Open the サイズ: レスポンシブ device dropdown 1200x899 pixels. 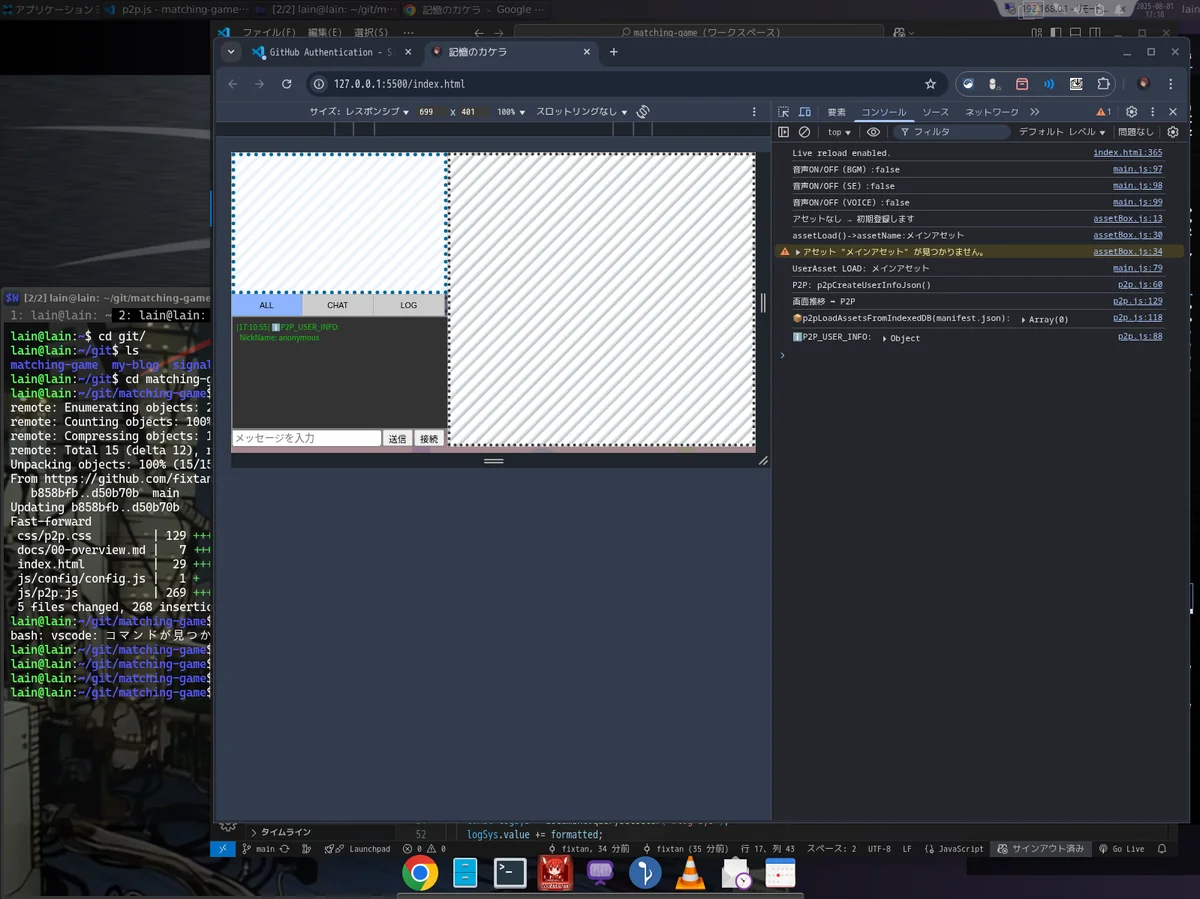pos(359,112)
